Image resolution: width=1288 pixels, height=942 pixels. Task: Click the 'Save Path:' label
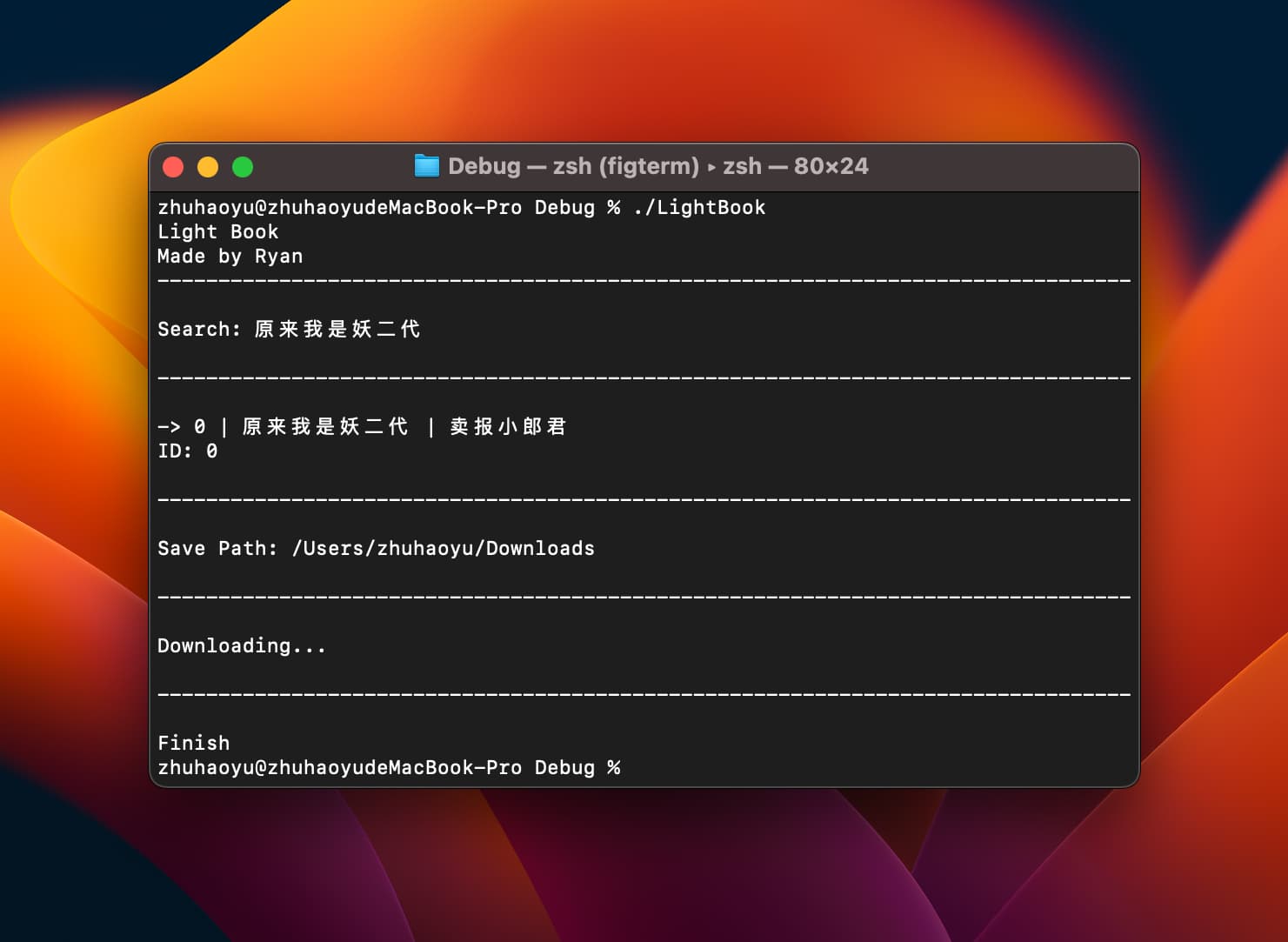[x=217, y=549]
